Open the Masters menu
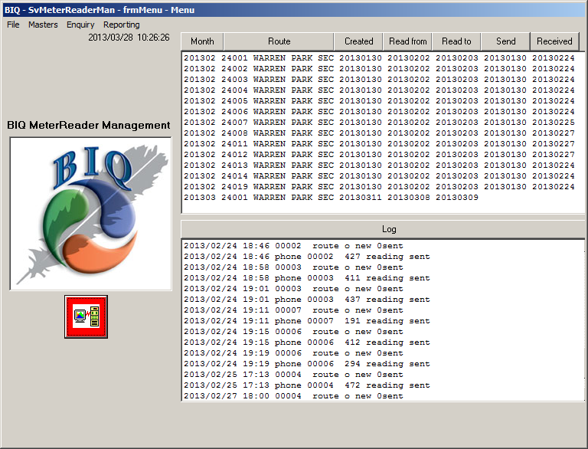The image size is (588, 449). click(43, 25)
